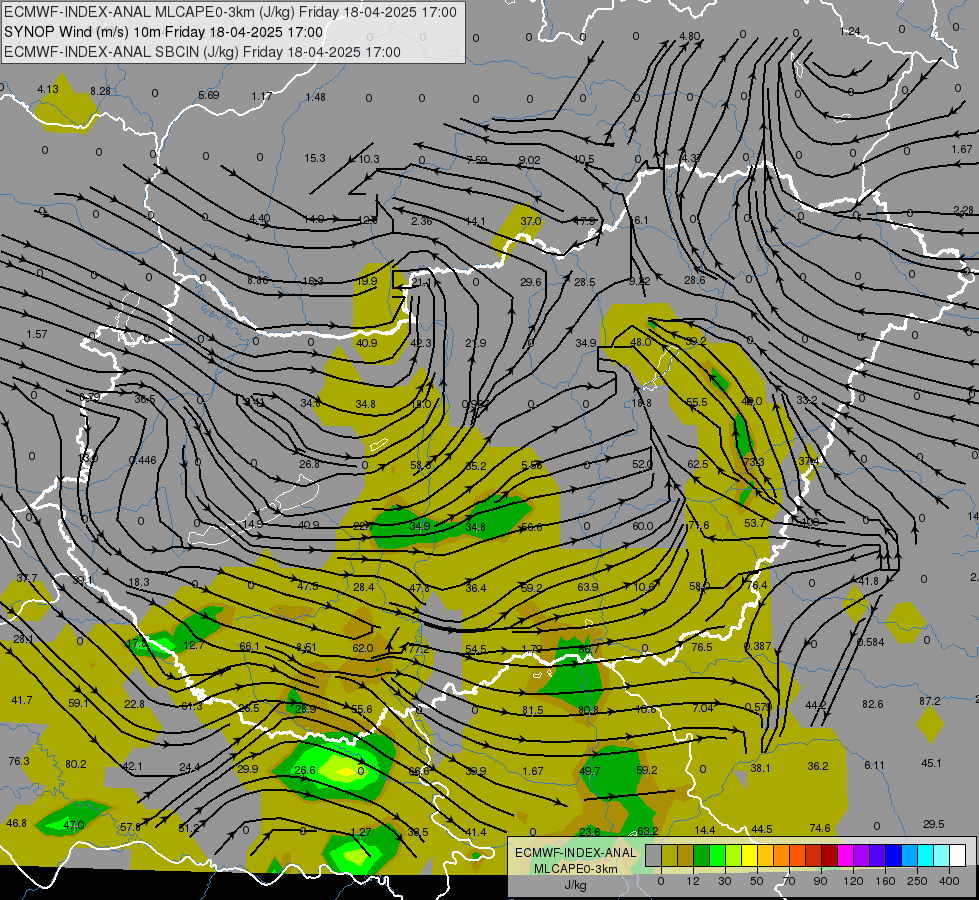The height and width of the screenshot is (900, 979).
Task: Click the map value 82.6
Action: click(872, 704)
